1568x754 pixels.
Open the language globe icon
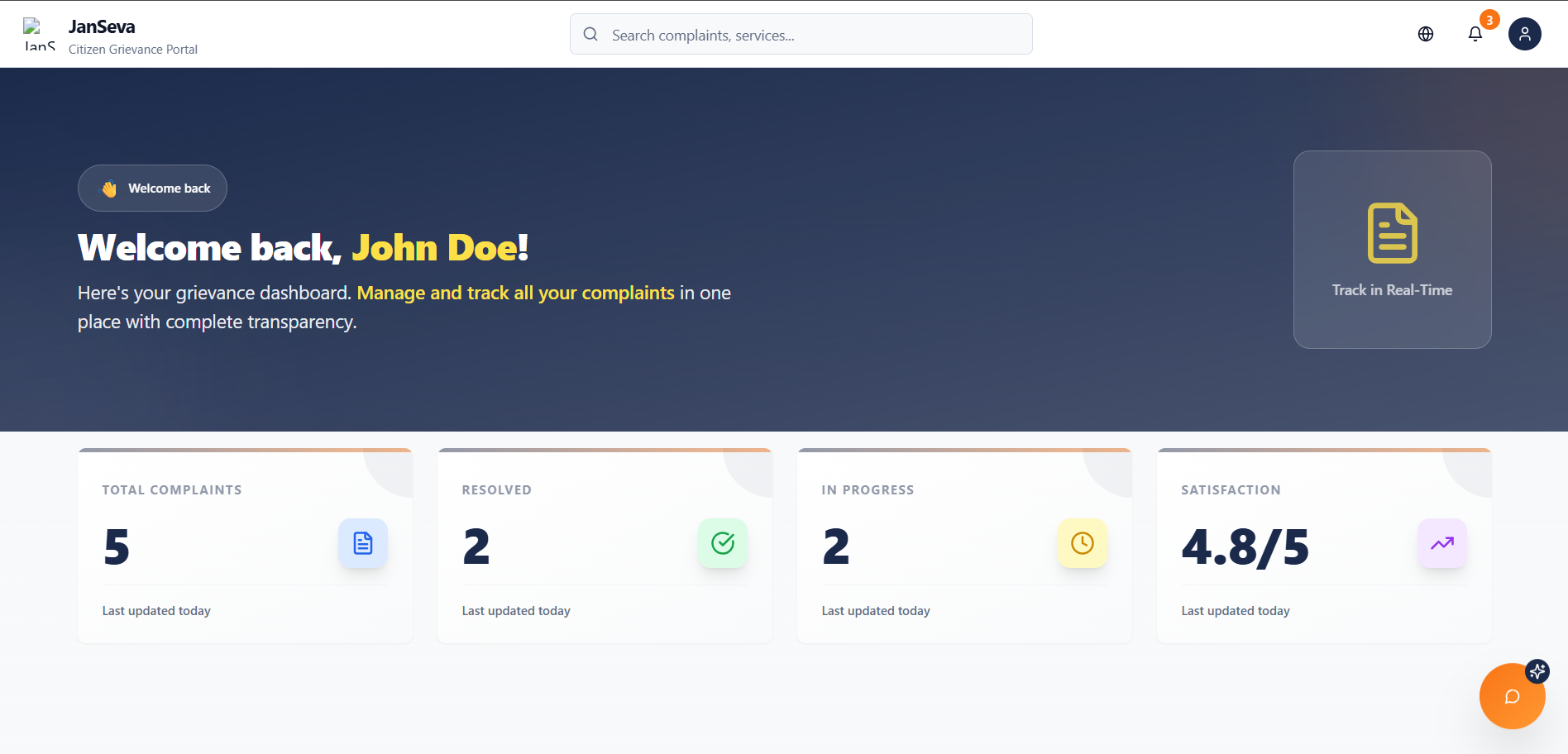tap(1425, 34)
